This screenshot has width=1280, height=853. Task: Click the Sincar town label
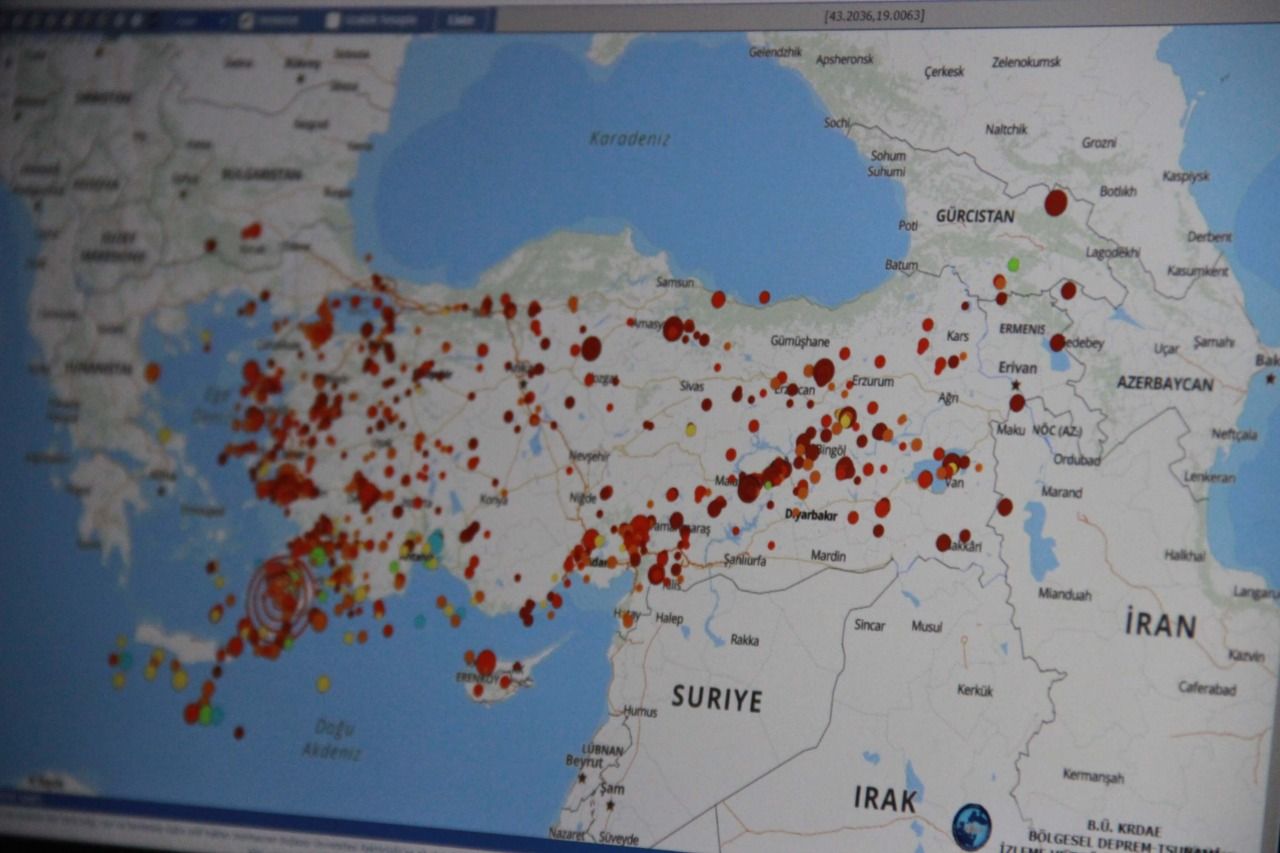869,625
